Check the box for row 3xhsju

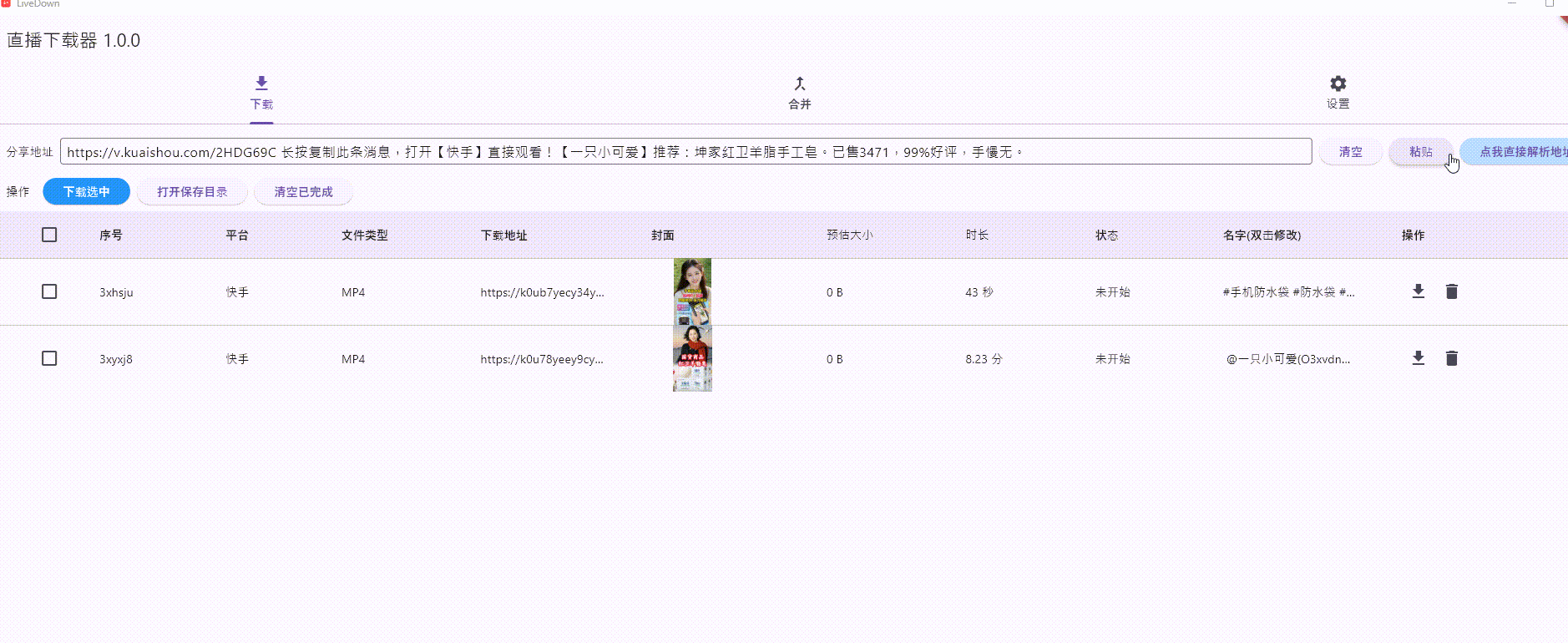click(x=49, y=291)
